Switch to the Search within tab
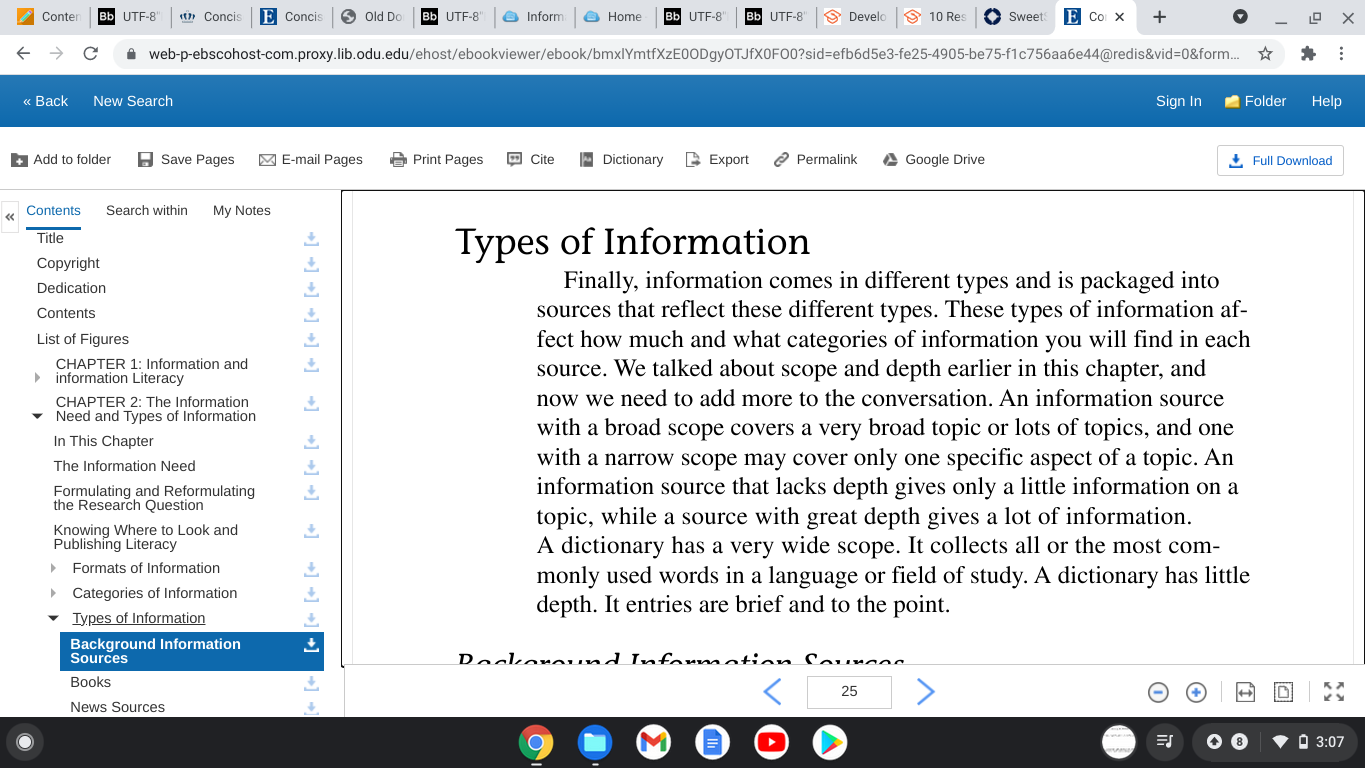 coord(147,210)
